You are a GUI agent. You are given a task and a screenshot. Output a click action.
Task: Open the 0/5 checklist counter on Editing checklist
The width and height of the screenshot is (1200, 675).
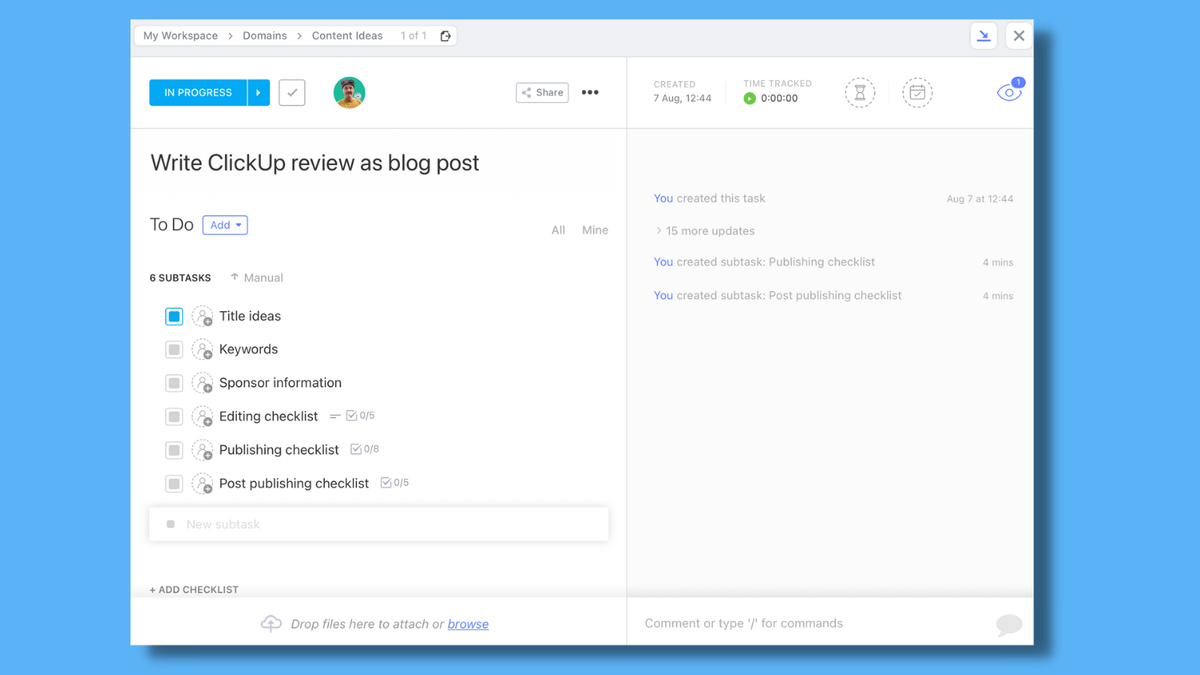[360, 416]
